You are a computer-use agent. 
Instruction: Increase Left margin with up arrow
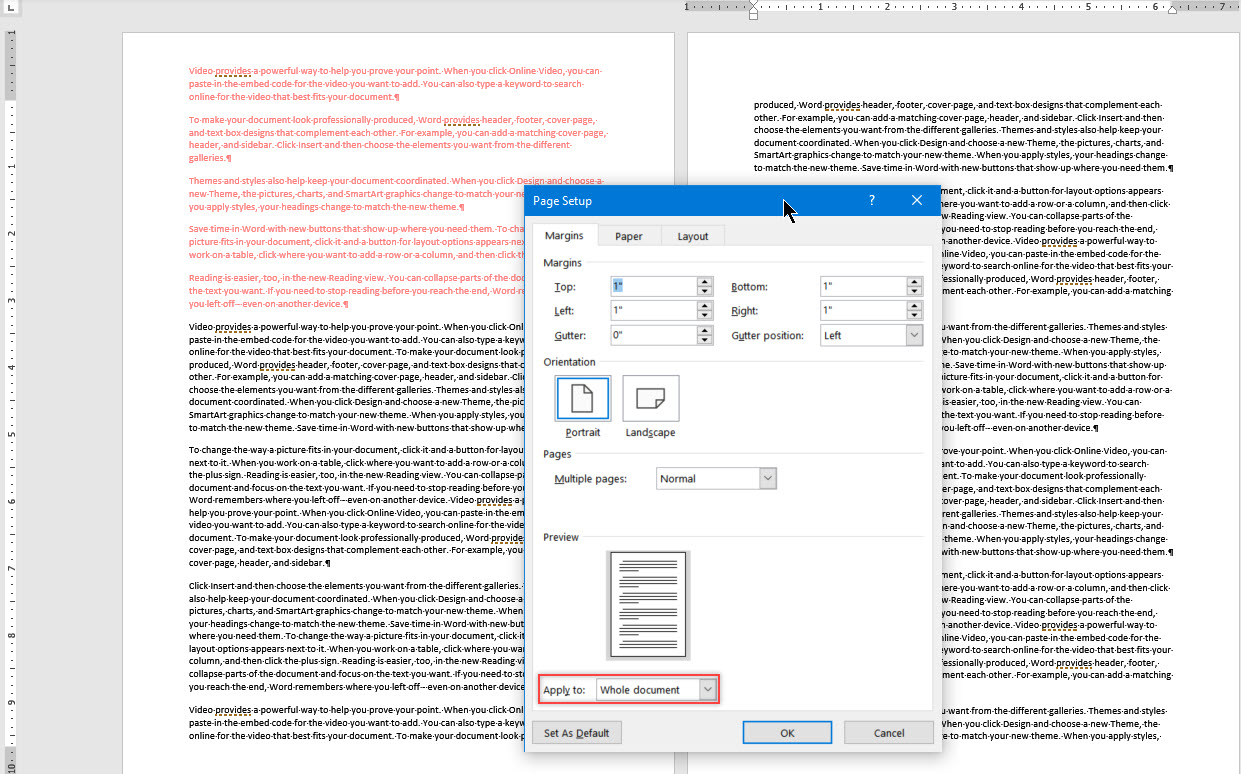(x=705, y=306)
